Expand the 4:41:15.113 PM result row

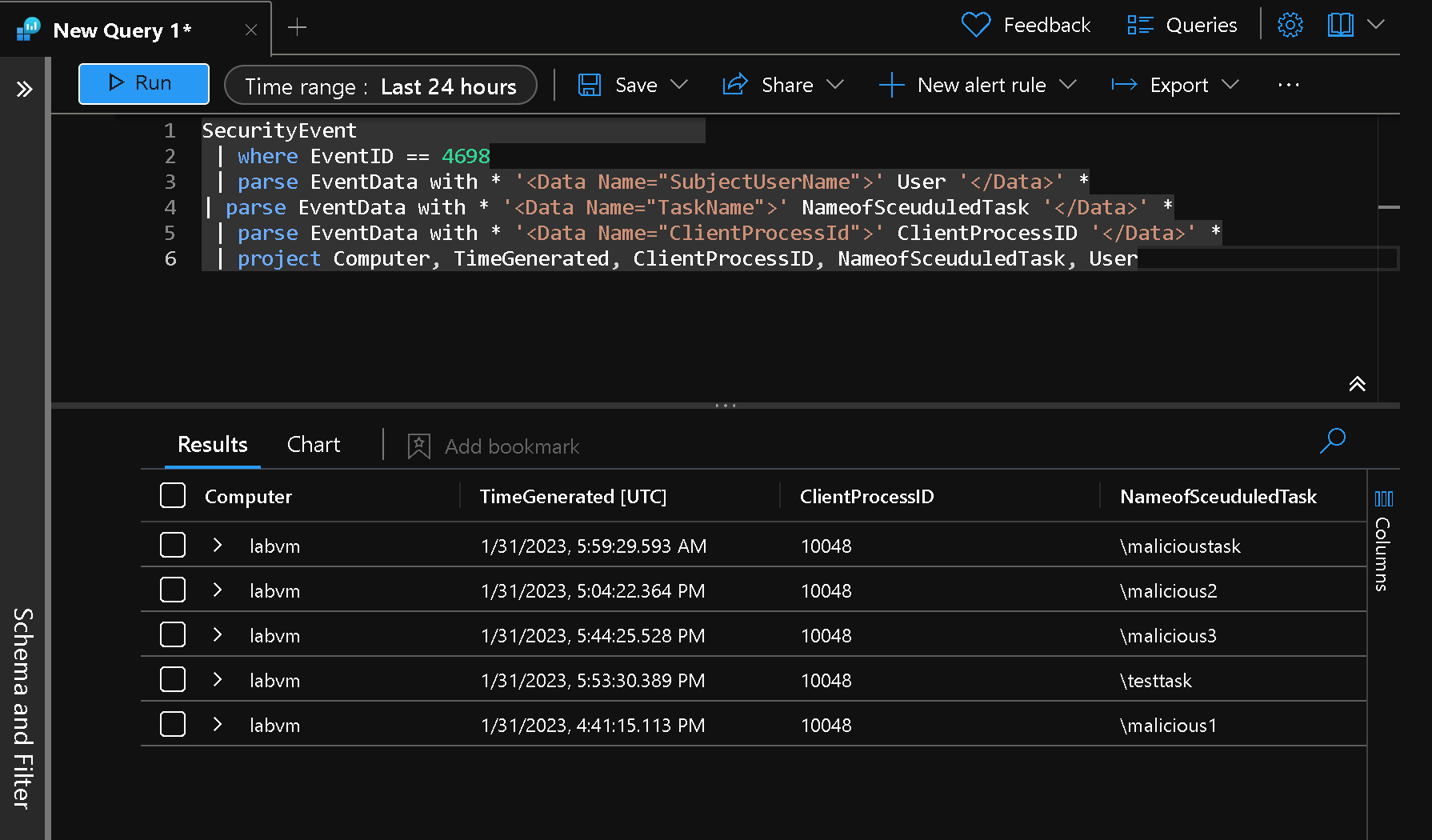217,724
